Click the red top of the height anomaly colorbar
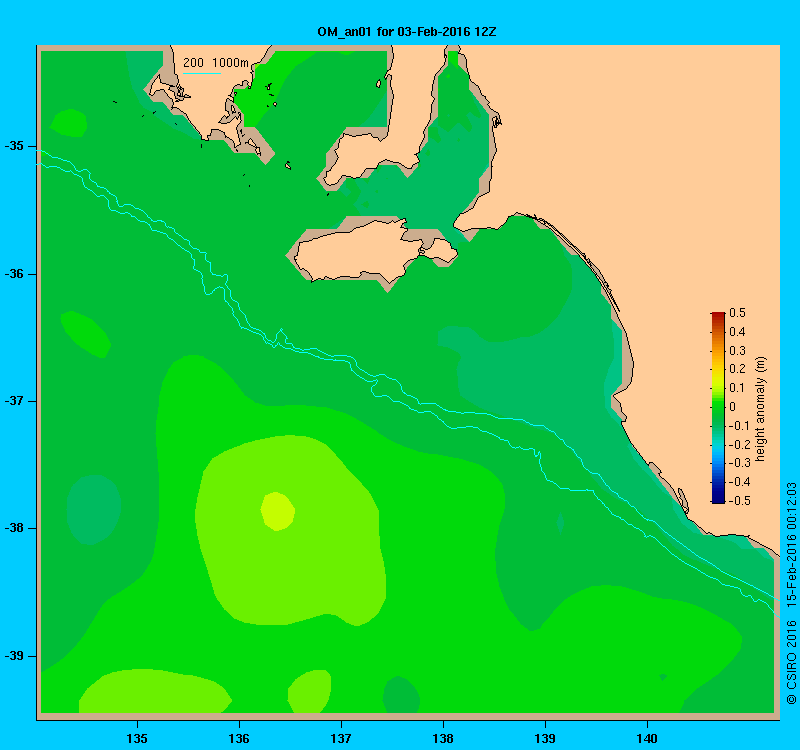This screenshot has height=750, width=800. tap(718, 316)
